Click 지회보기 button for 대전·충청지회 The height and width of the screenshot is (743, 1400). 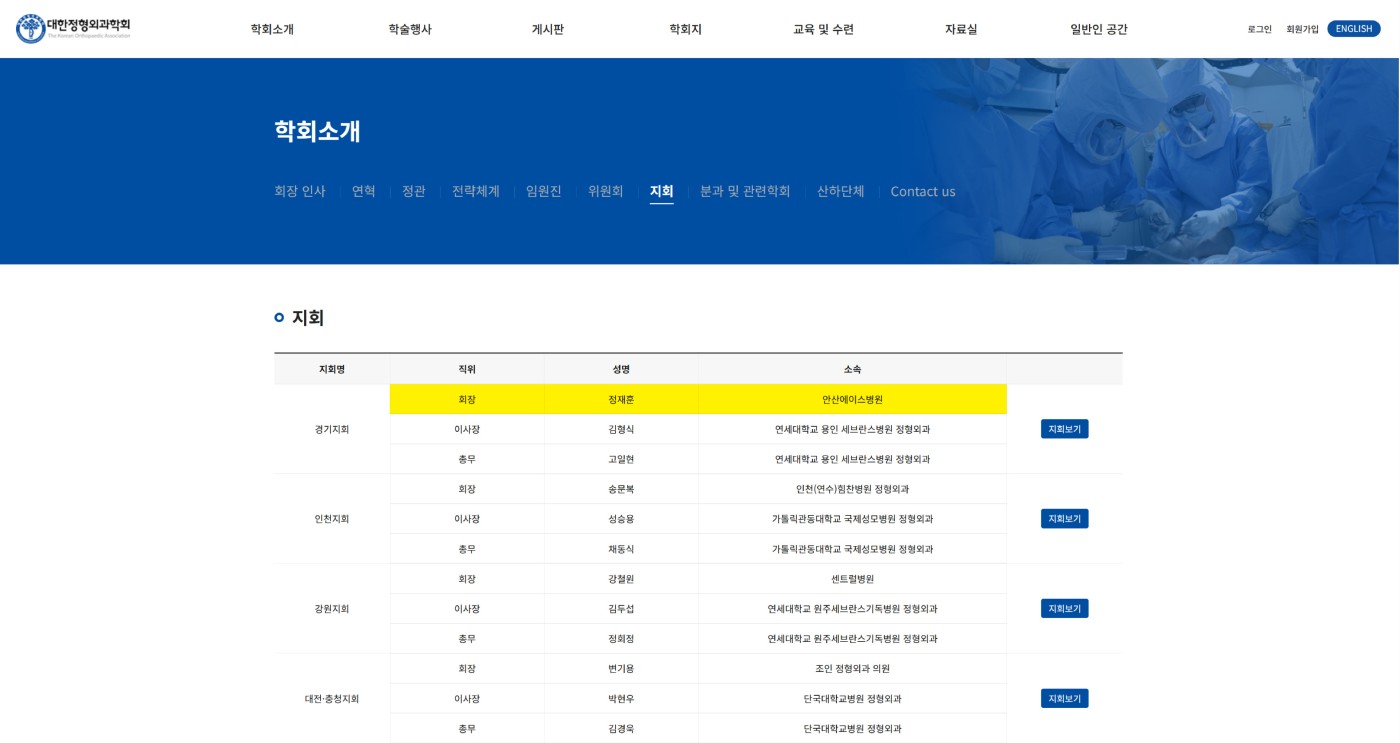pyautogui.click(x=1064, y=699)
